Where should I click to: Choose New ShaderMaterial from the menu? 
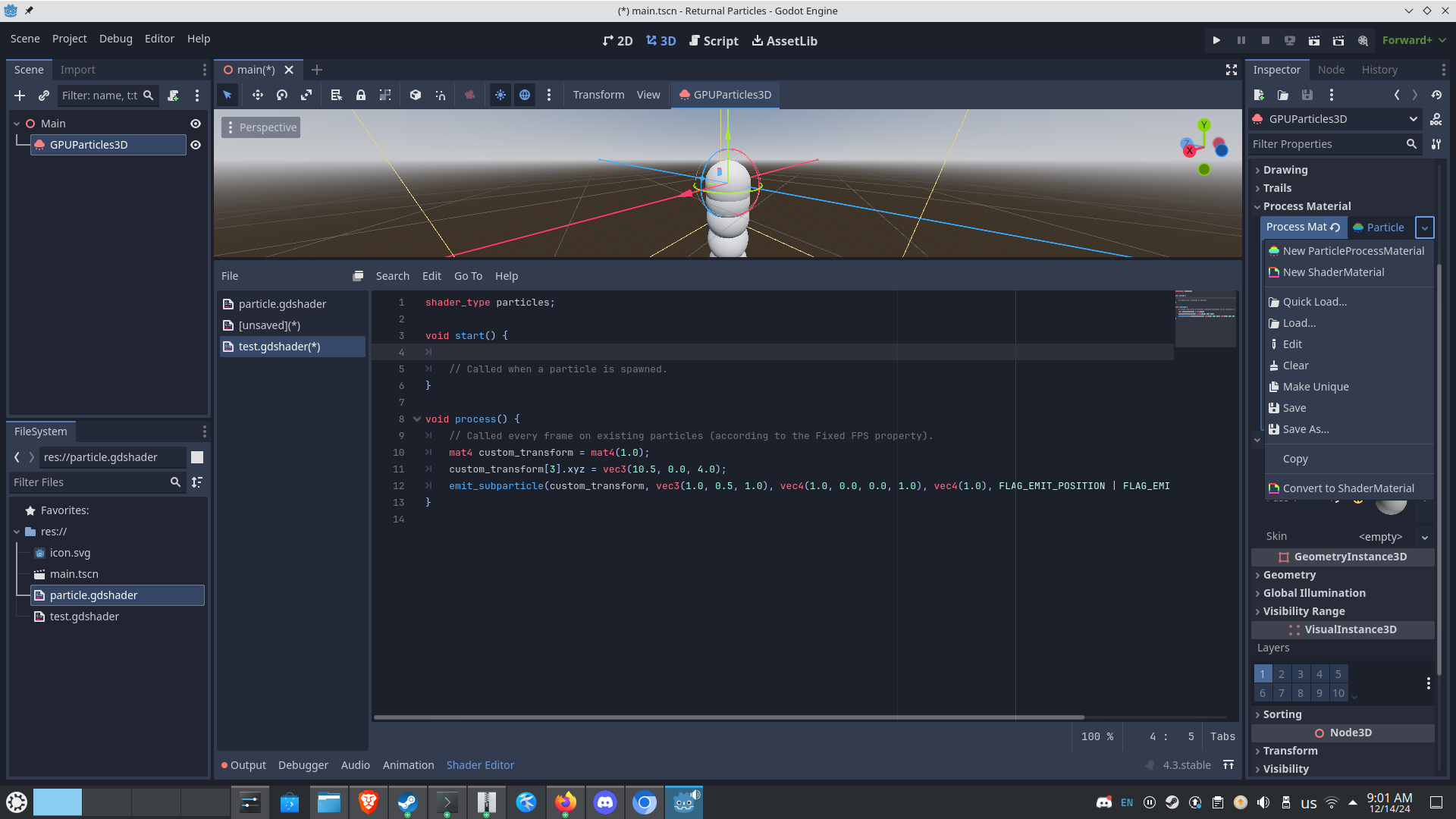point(1333,272)
